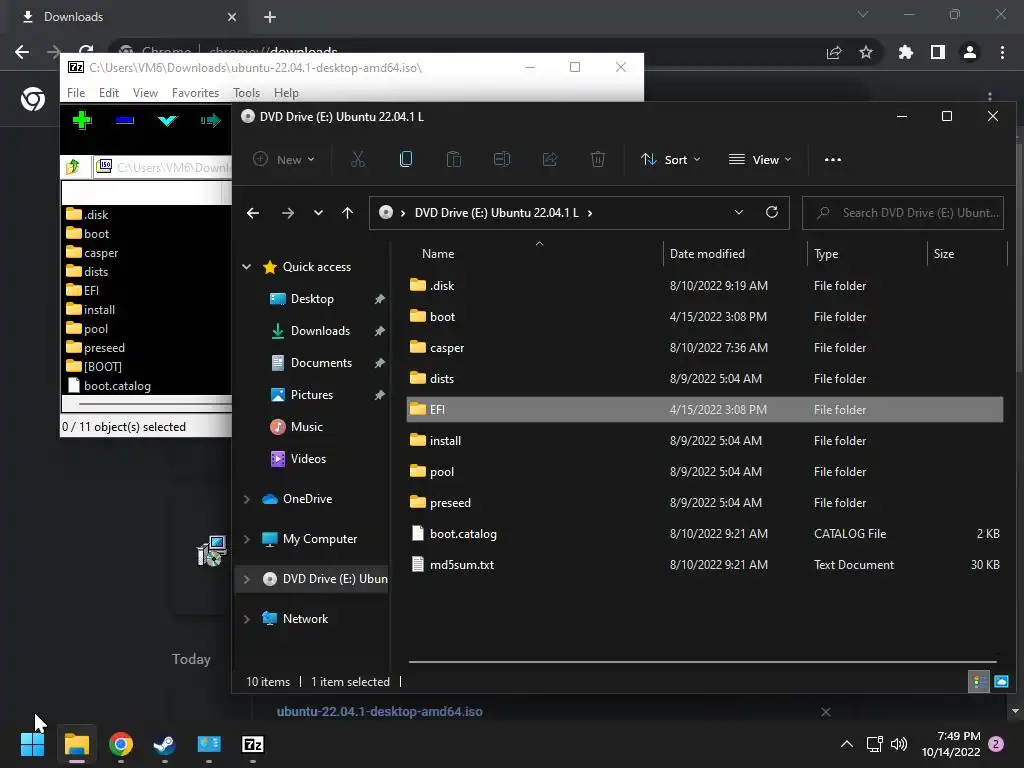Go up one folder level in Explorer

(347, 213)
